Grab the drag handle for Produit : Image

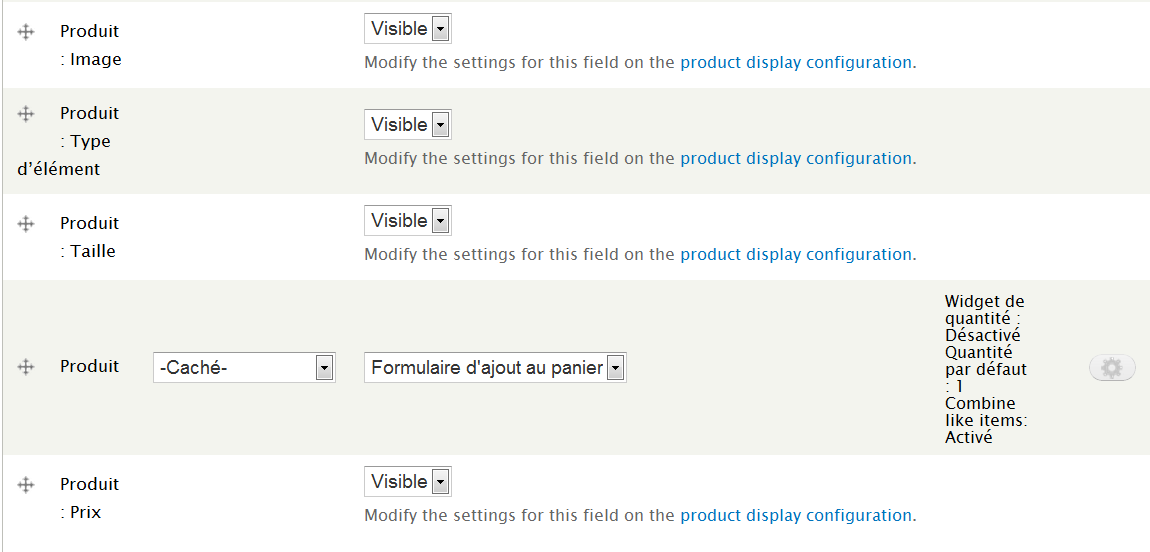pyautogui.click(x=27, y=32)
